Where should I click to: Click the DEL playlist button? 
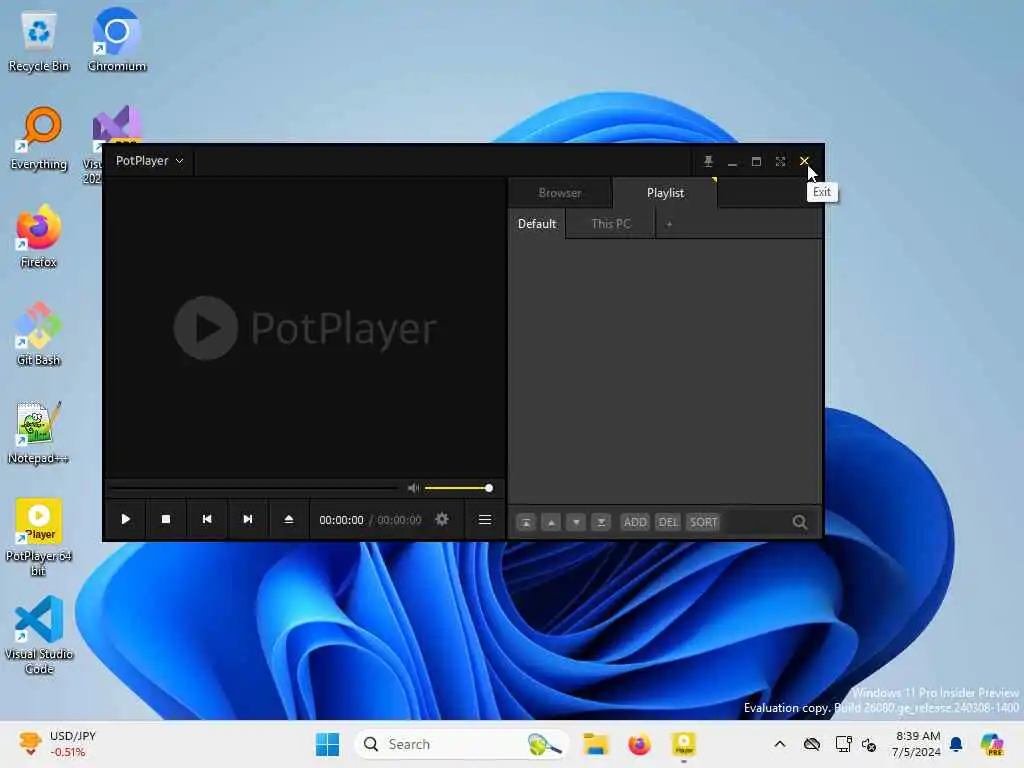(x=668, y=522)
